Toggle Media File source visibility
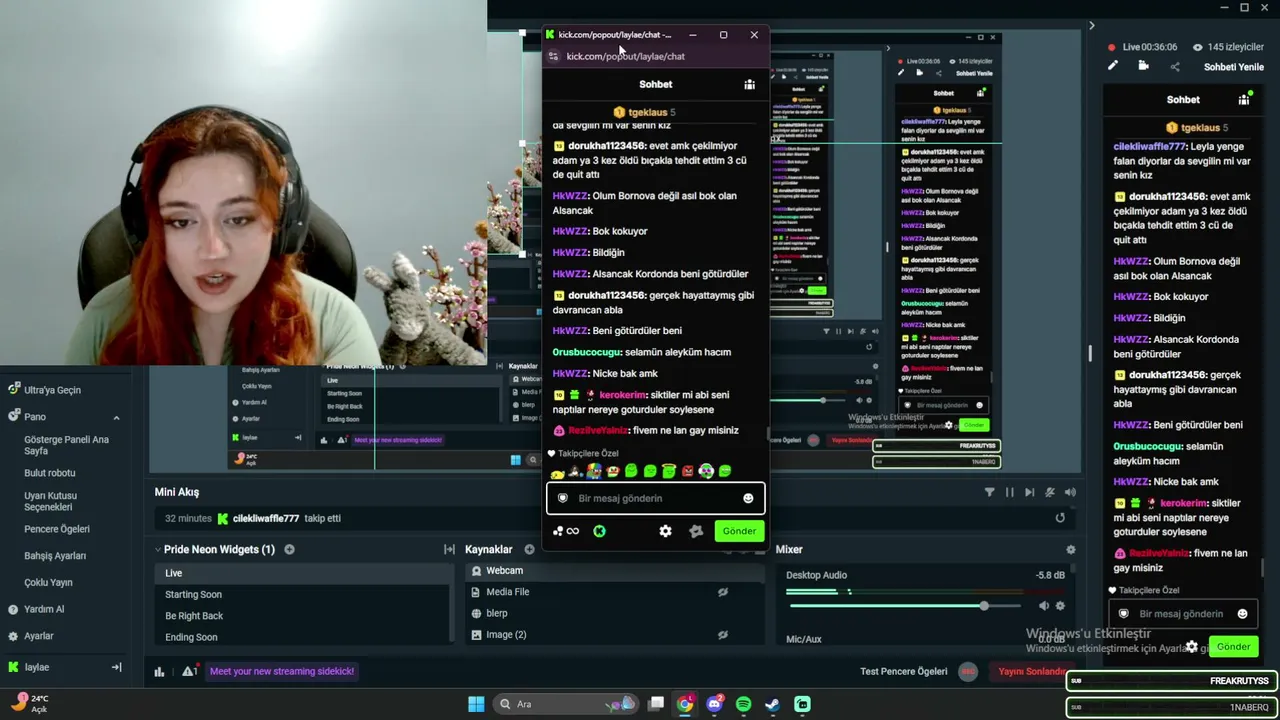The image size is (1280, 720). pyautogui.click(x=722, y=592)
